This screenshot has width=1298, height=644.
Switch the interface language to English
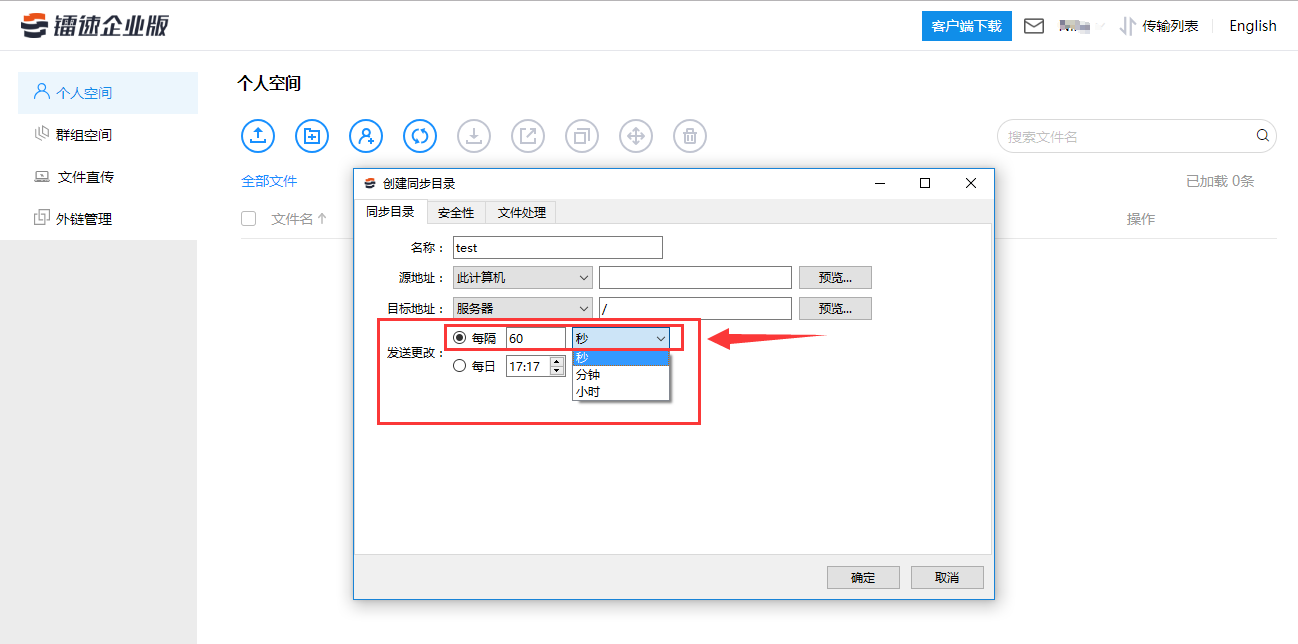tap(1252, 26)
